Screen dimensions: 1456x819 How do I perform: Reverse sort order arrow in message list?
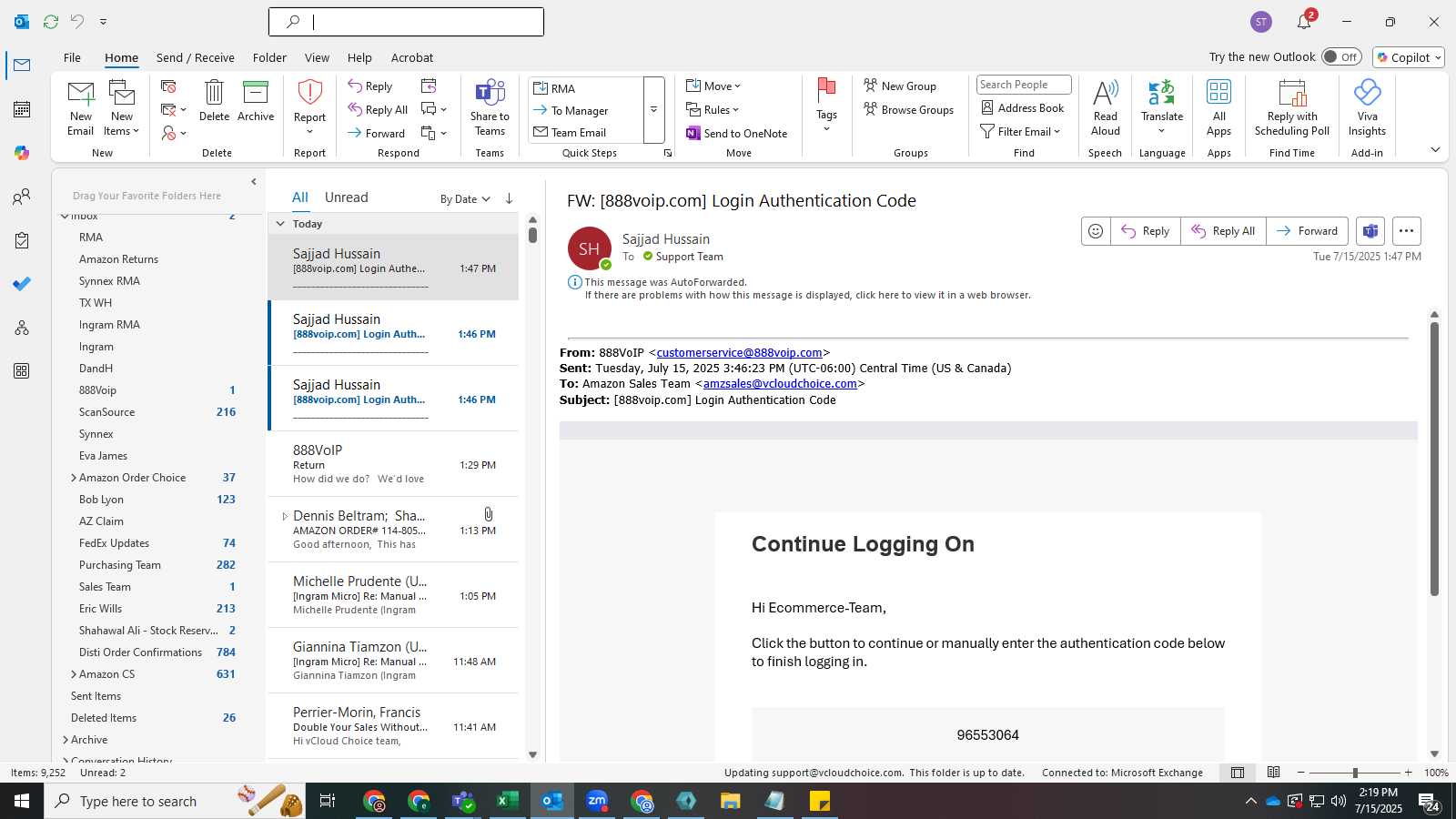pos(509,198)
